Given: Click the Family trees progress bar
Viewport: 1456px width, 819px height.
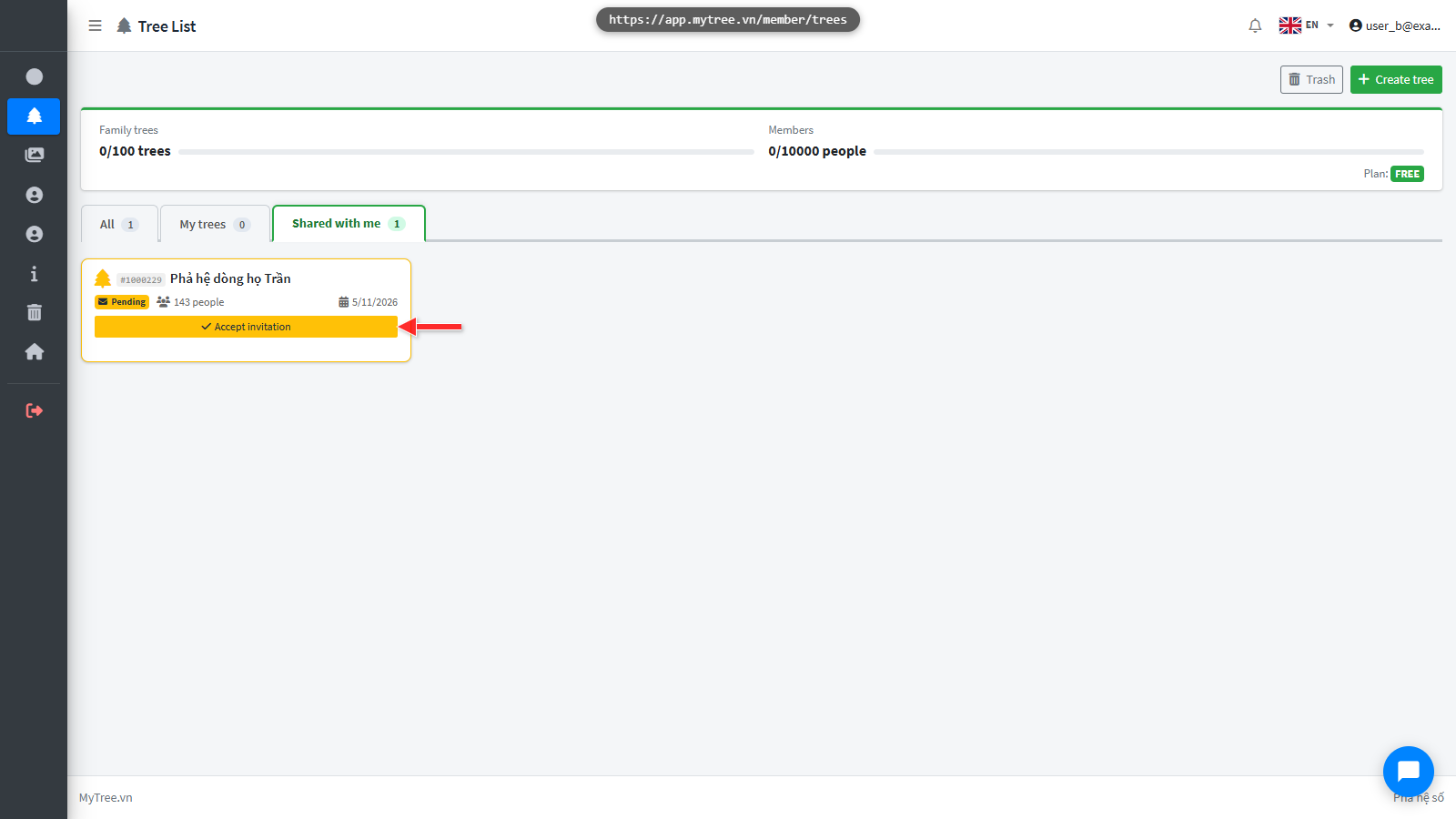Looking at the screenshot, I should coord(467,152).
